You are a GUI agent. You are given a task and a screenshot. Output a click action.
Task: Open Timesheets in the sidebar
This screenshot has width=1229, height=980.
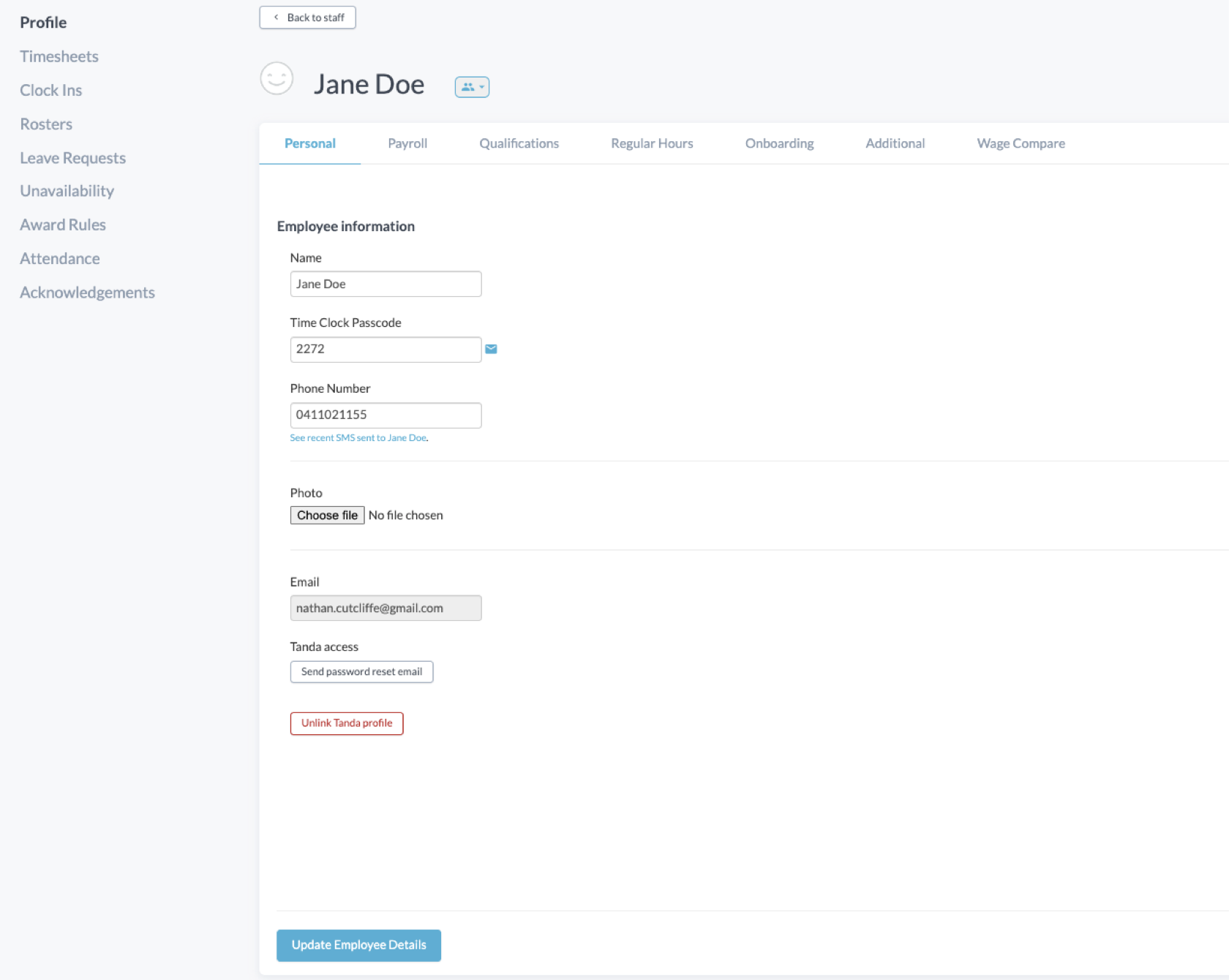coord(59,56)
